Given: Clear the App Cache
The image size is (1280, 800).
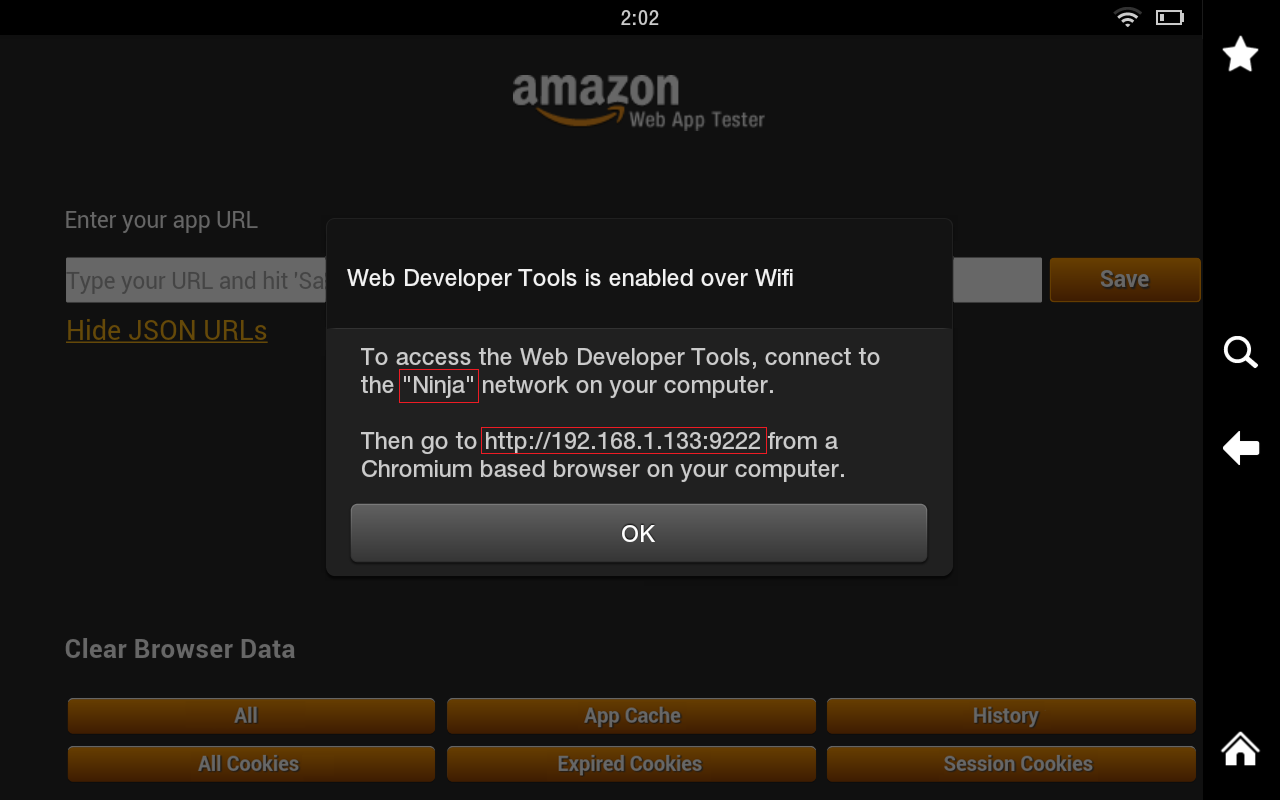Looking at the screenshot, I should (631, 716).
